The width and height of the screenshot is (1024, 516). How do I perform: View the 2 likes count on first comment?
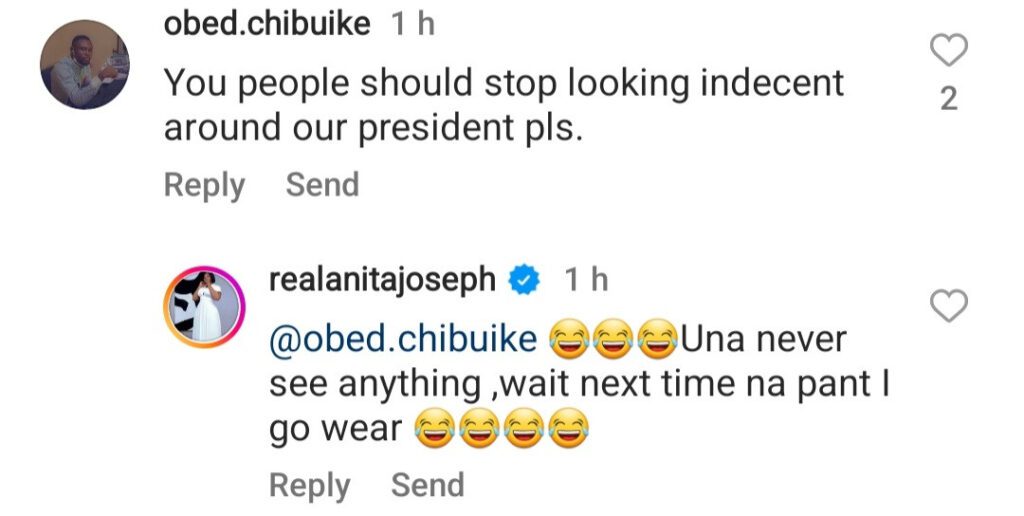tap(949, 99)
